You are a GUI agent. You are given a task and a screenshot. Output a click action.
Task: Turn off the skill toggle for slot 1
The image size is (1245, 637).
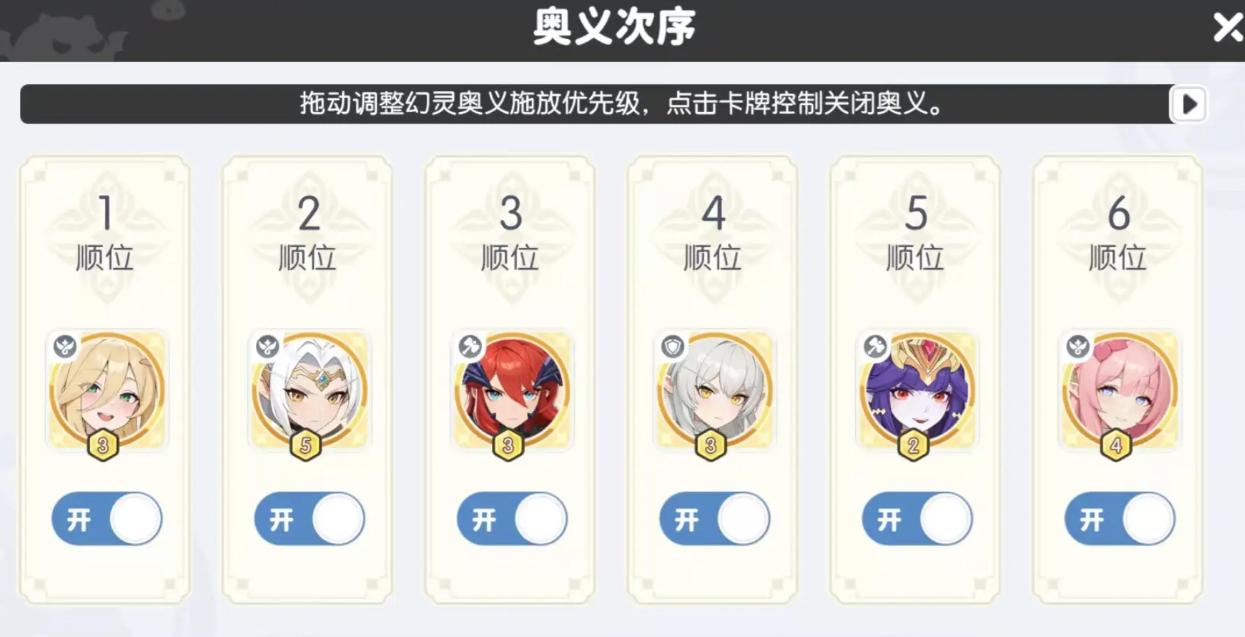click(107, 519)
